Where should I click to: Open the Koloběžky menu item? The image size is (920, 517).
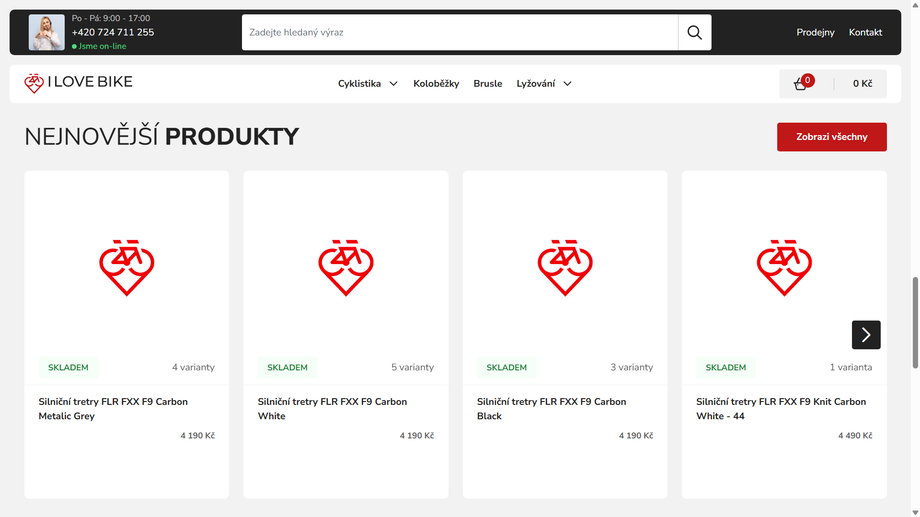[436, 84]
